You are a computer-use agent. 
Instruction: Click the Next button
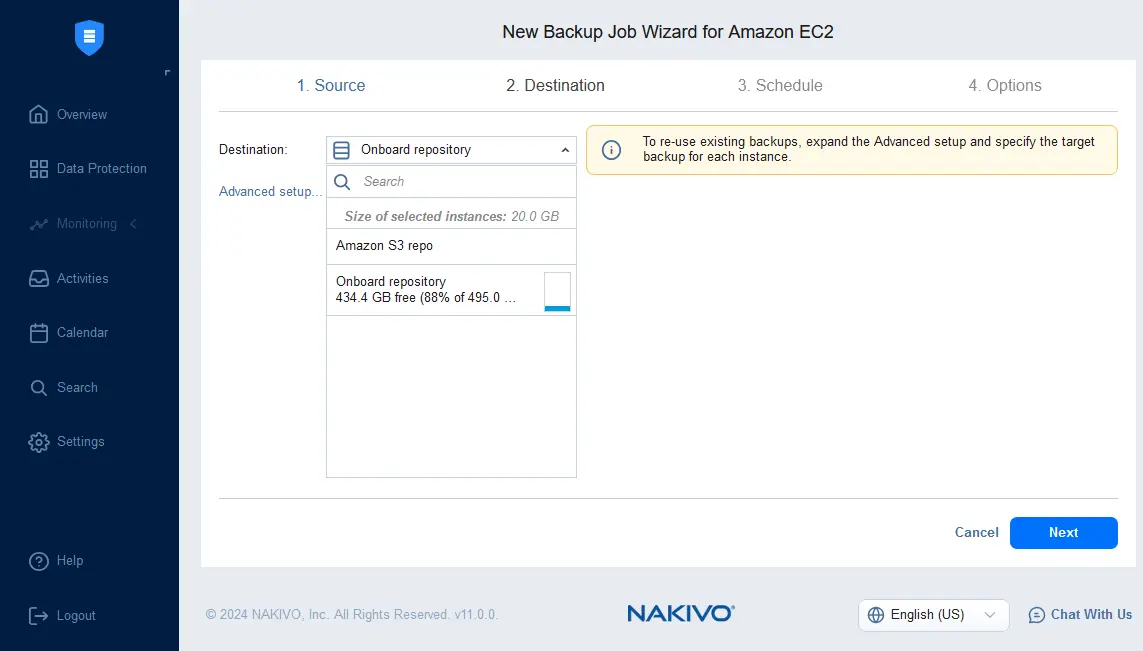coord(1064,533)
